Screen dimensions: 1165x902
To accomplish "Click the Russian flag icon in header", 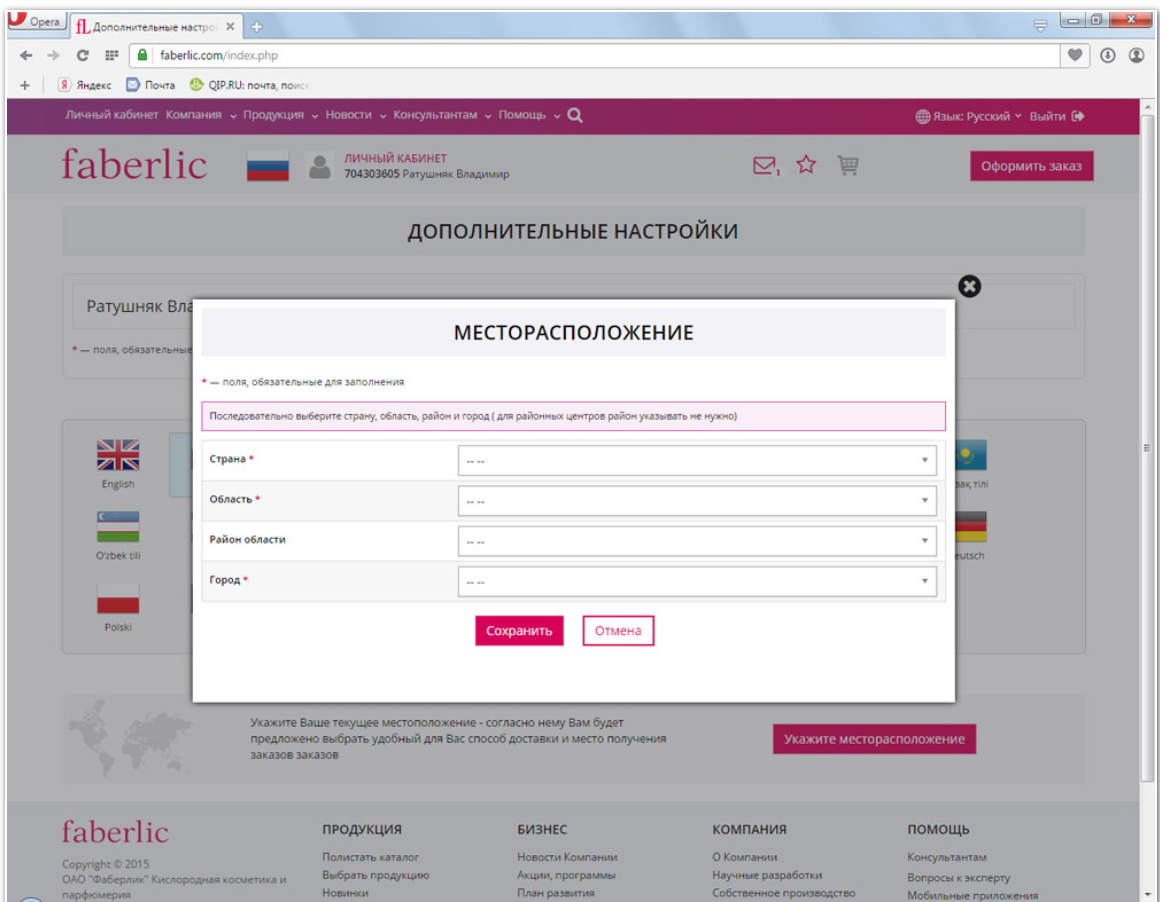I will (x=267, y=166).
